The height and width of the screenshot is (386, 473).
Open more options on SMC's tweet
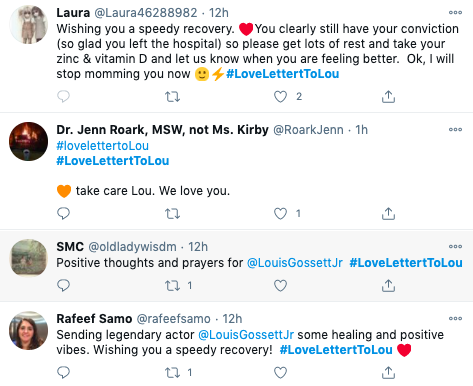[x=455, y=246]
